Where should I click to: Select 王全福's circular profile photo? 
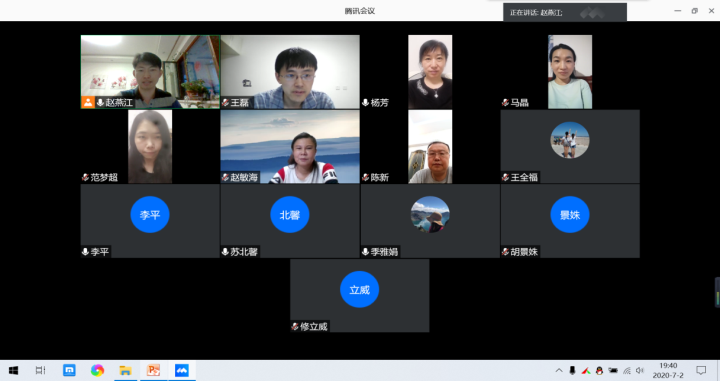point(570,140)
